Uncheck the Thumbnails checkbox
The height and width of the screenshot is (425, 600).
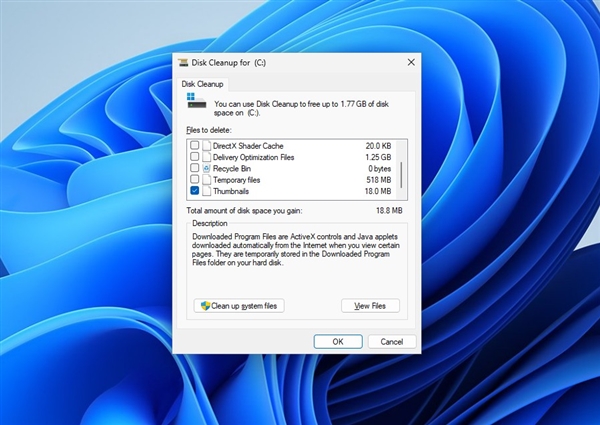coord(194,191)
